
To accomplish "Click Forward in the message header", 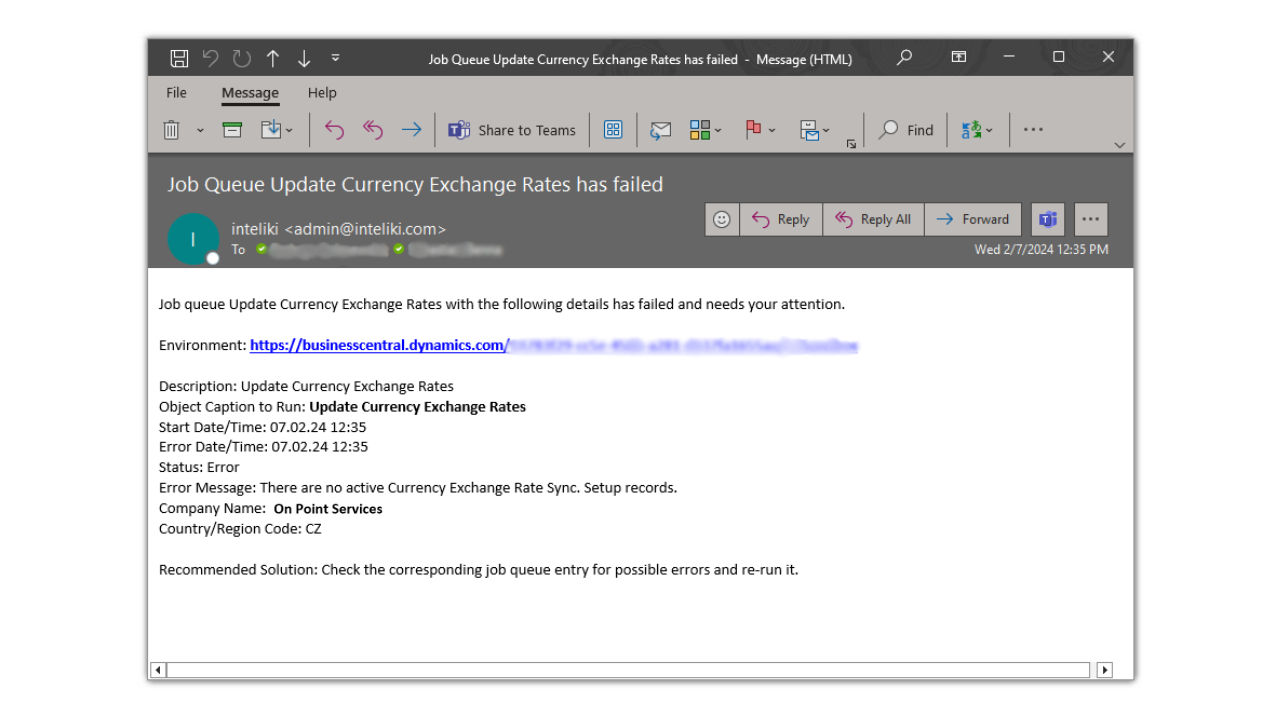I will [973, 219].
